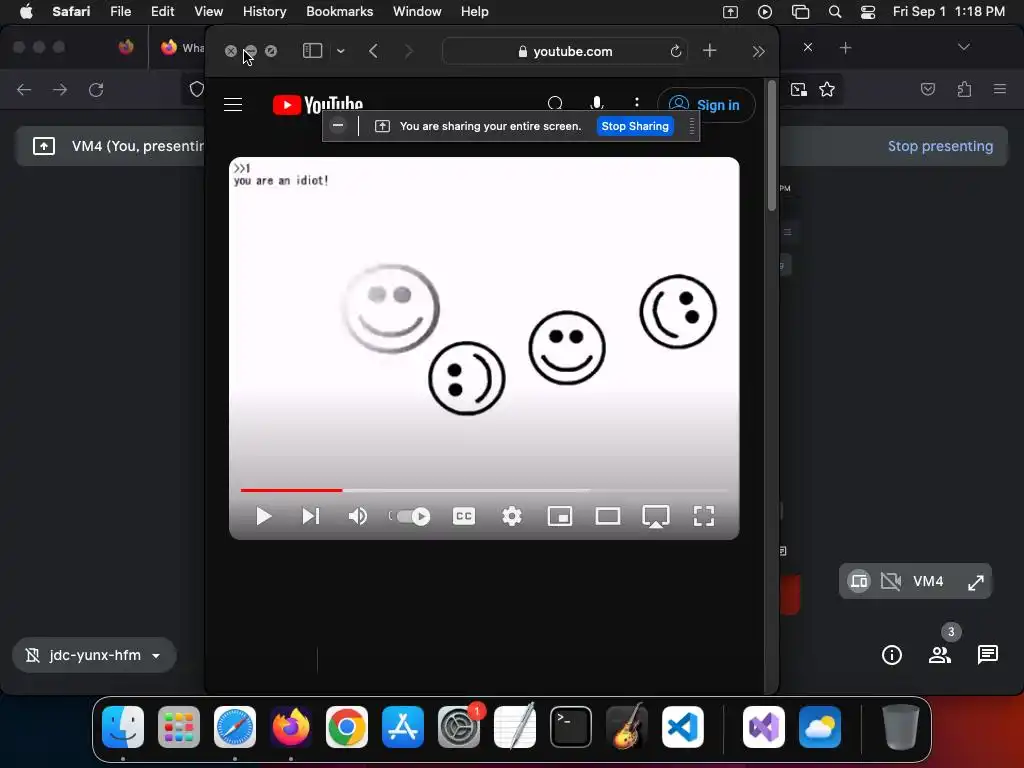Go forward in Safari
Image resolution: width=1024 pixels, height=768 pixels.
coord(409,51)
